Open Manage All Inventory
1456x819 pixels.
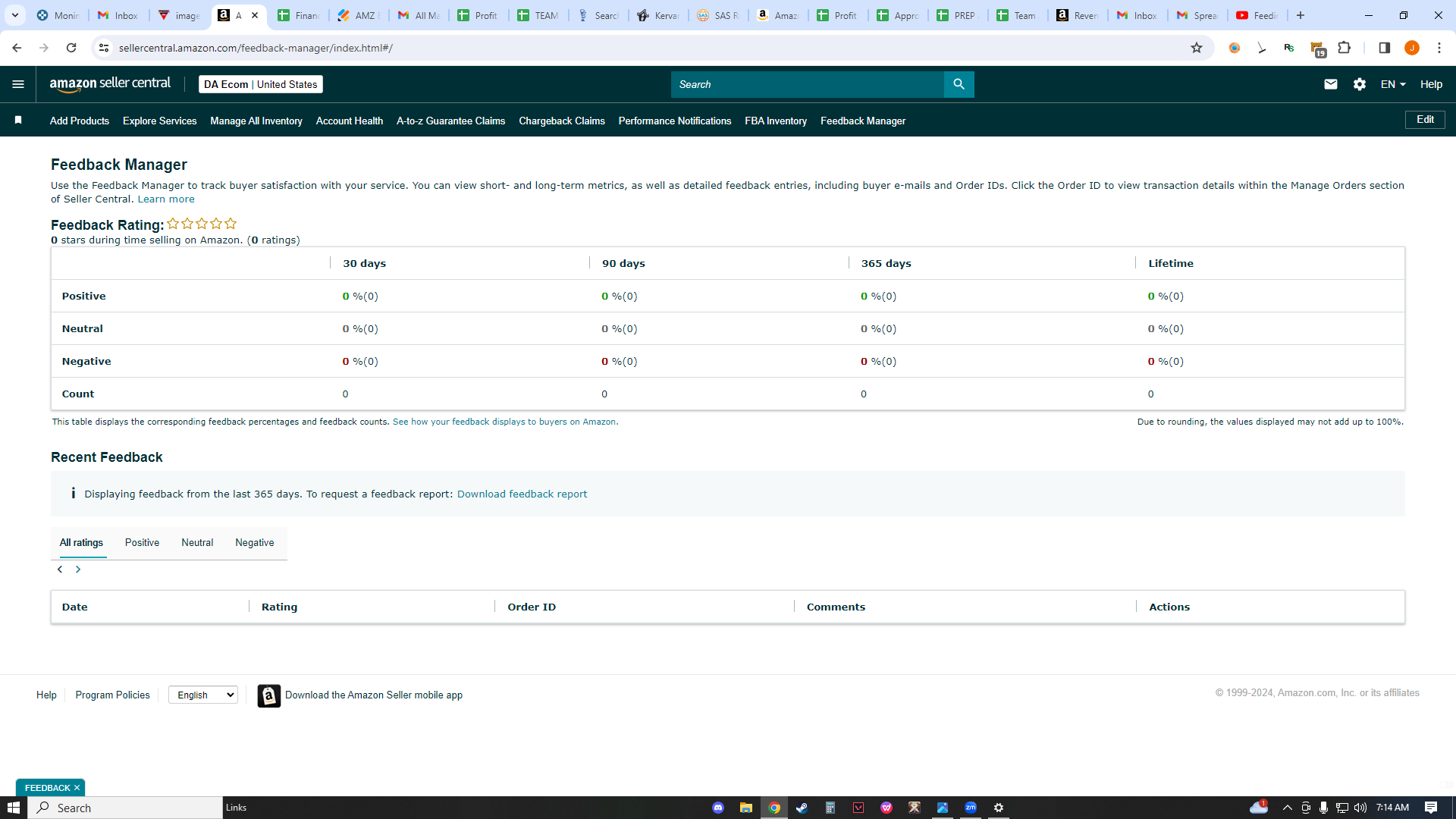(256, 121)
